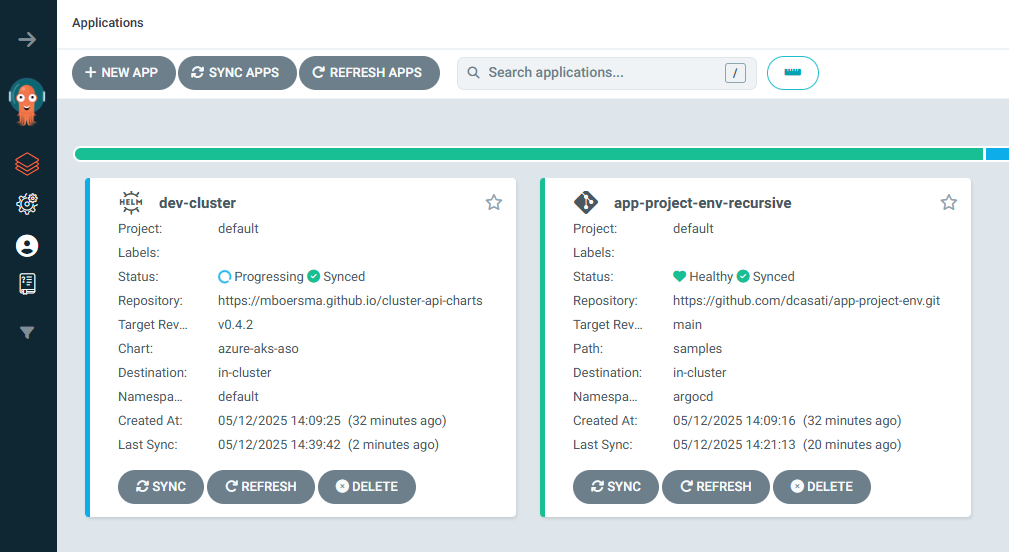Click the Progressing status icon on dev-cluster
The image size is (1009, 552).
click(225, 277)
